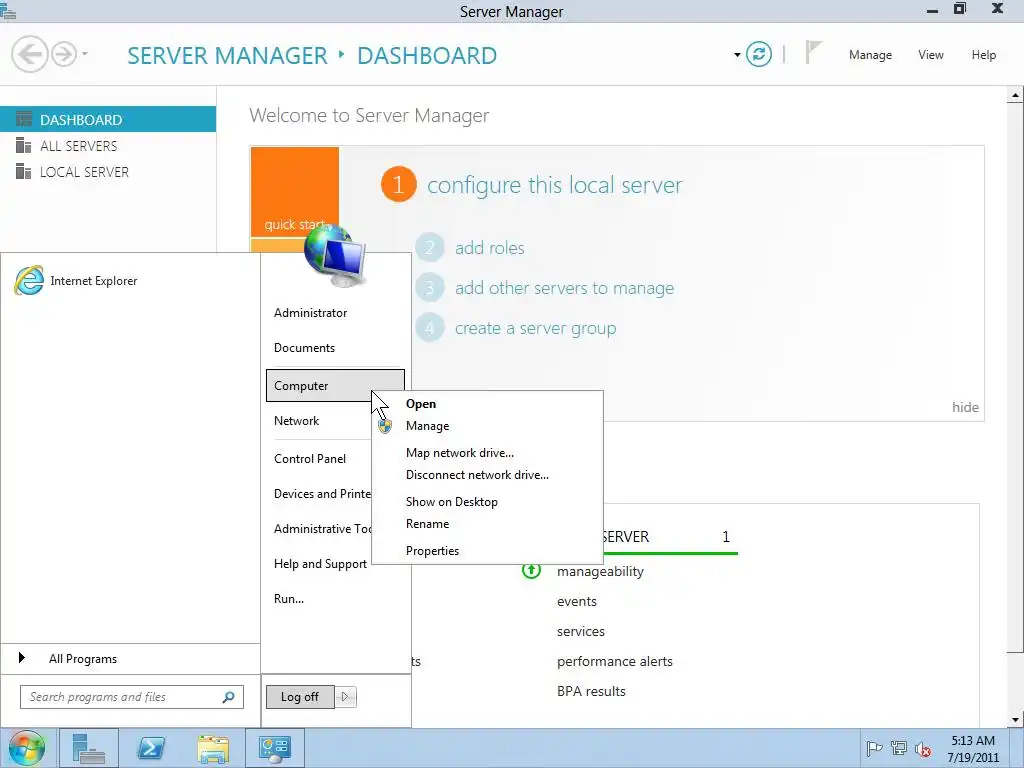Screen dimensions: 1024x768
Task: Open Network from the Start menu
Action: pos(296,421)
